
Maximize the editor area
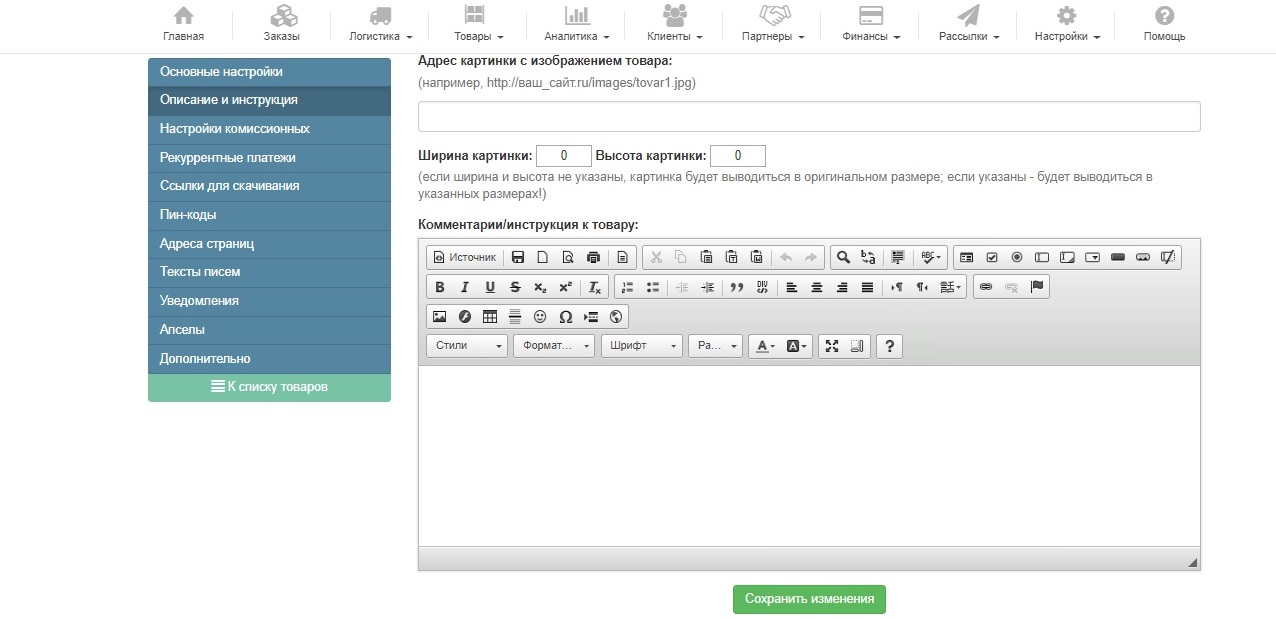pyautogui.click(x=832, y=346)
